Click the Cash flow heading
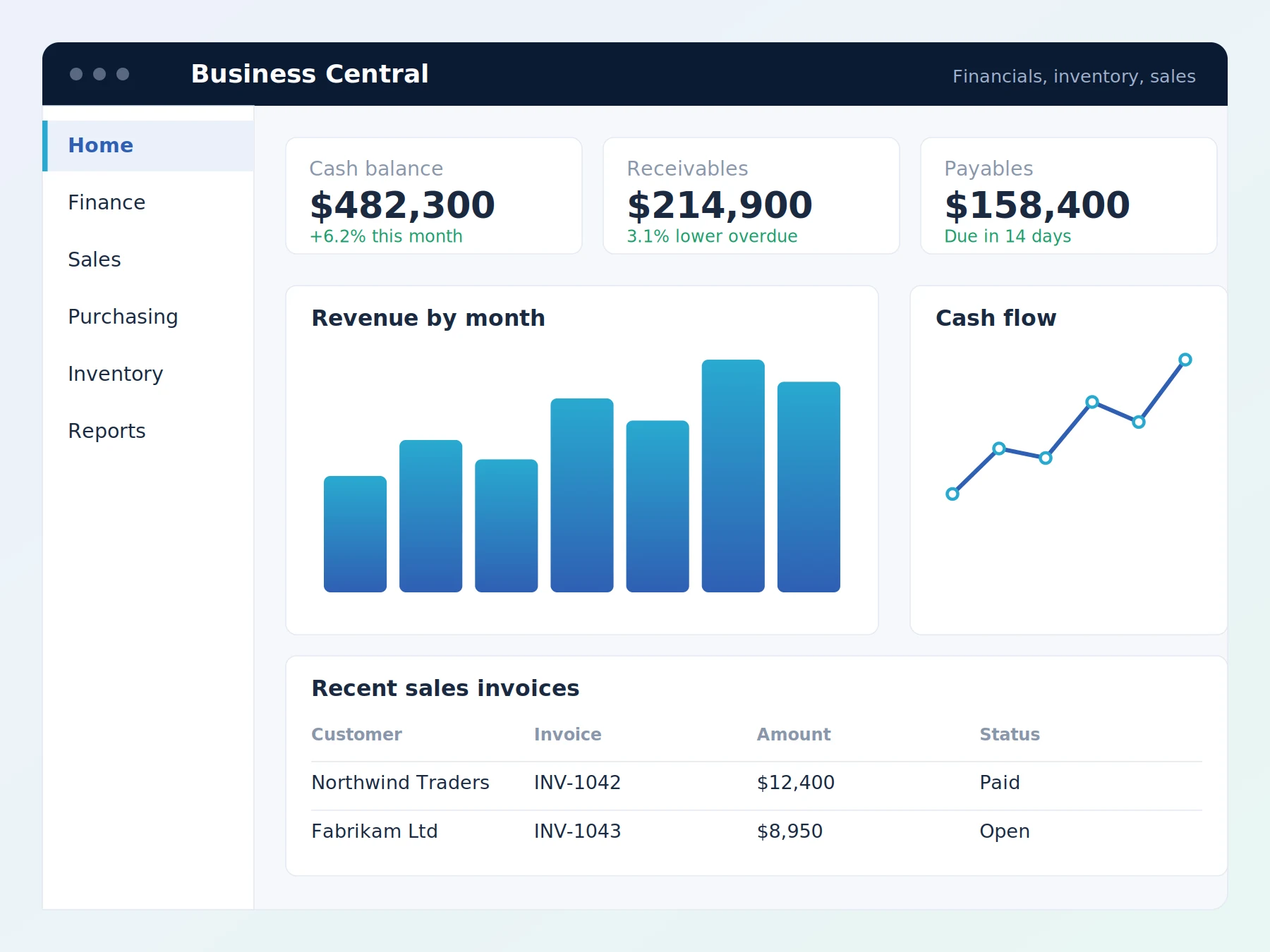The width and height of the screenshot is (1270, 952). [996, 318]
